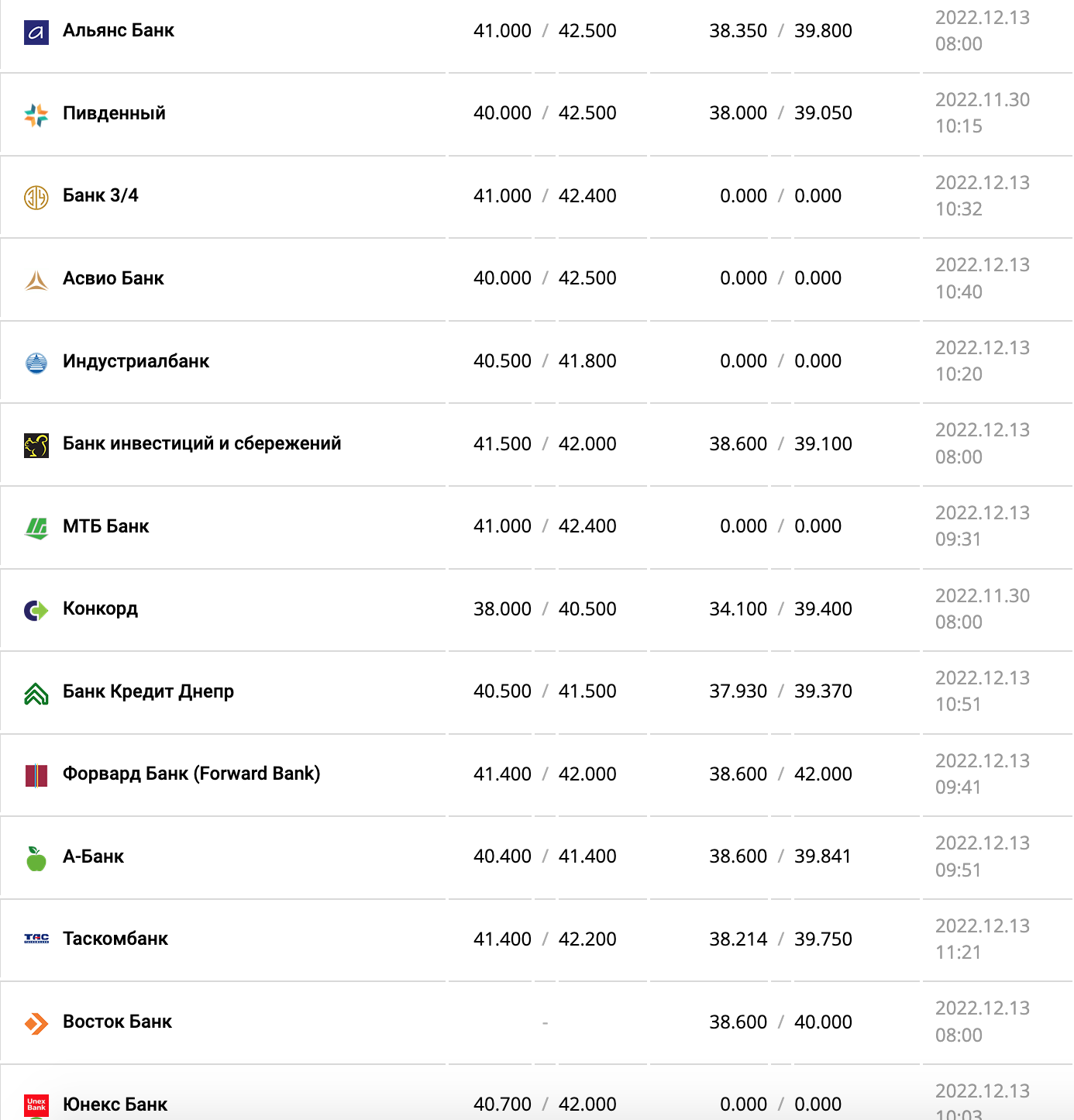Click the МТБ Банк green logo
The height and width of the screenshot is (1120, 1074).
36,528
